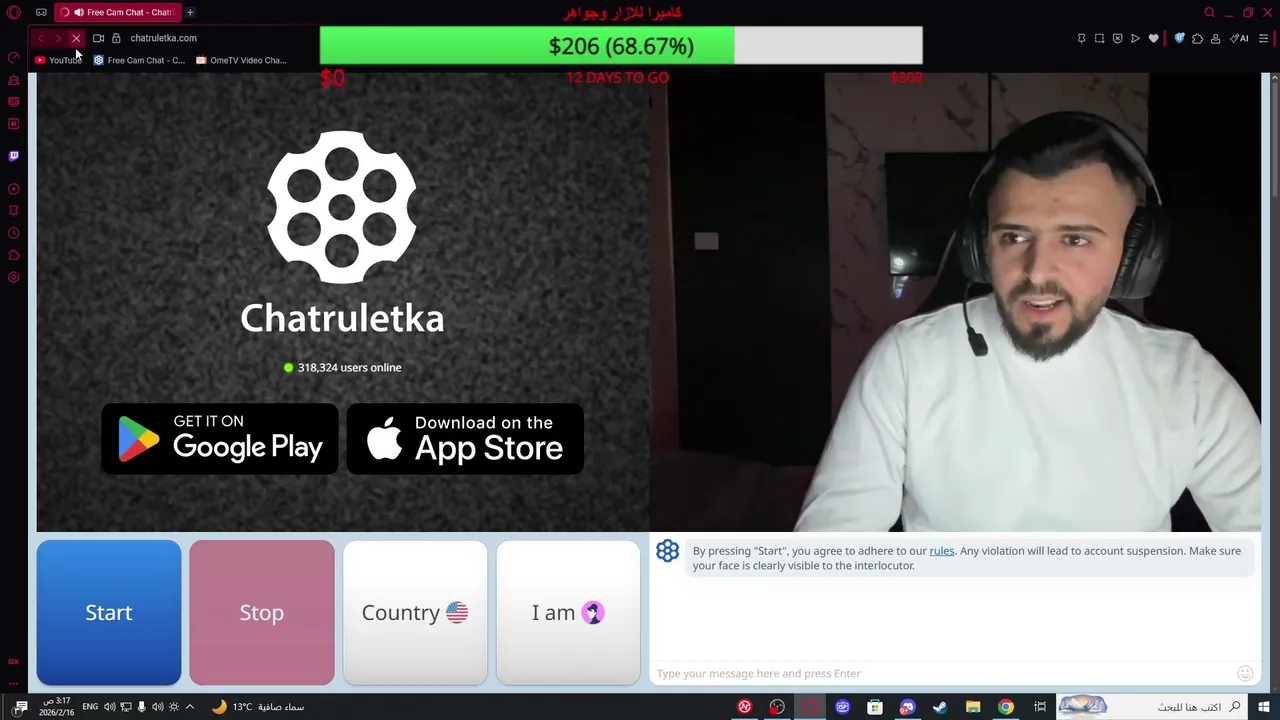Click the webcam video feed
This screenshot has width=1280, height=720.
click(955, 302)
